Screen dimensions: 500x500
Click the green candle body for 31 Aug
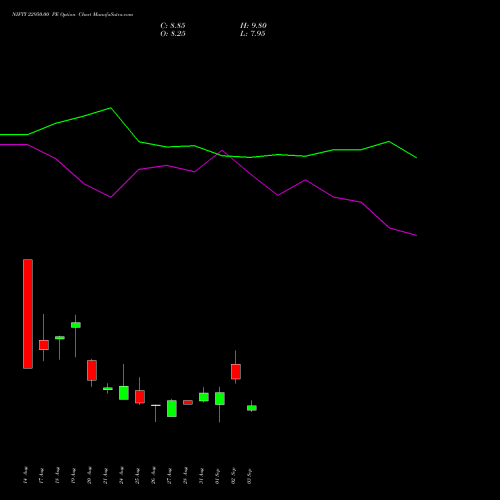[x=204, y=397]
